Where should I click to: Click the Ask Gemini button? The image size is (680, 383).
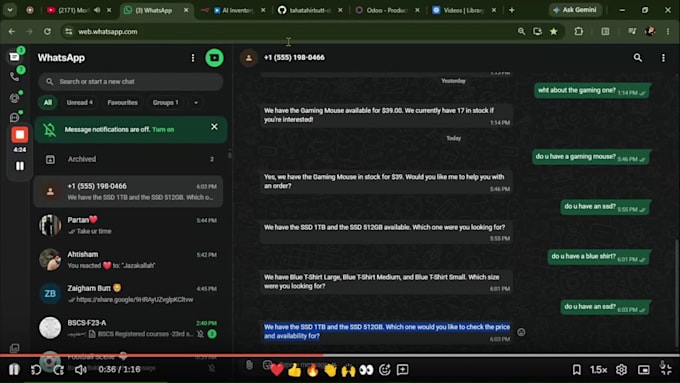click(575, 10)
